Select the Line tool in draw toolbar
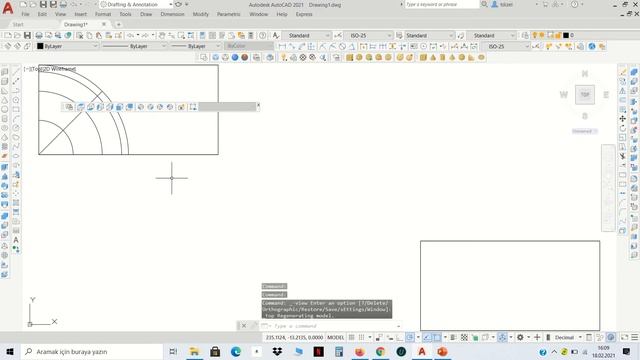 click(16, 72)
